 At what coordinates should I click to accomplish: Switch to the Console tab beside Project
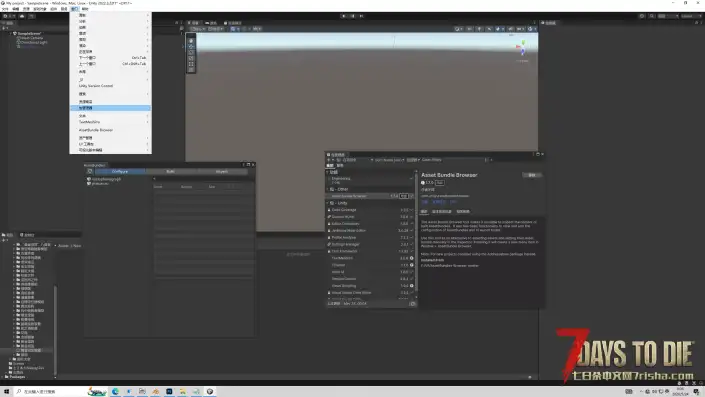tap(27, 235)
